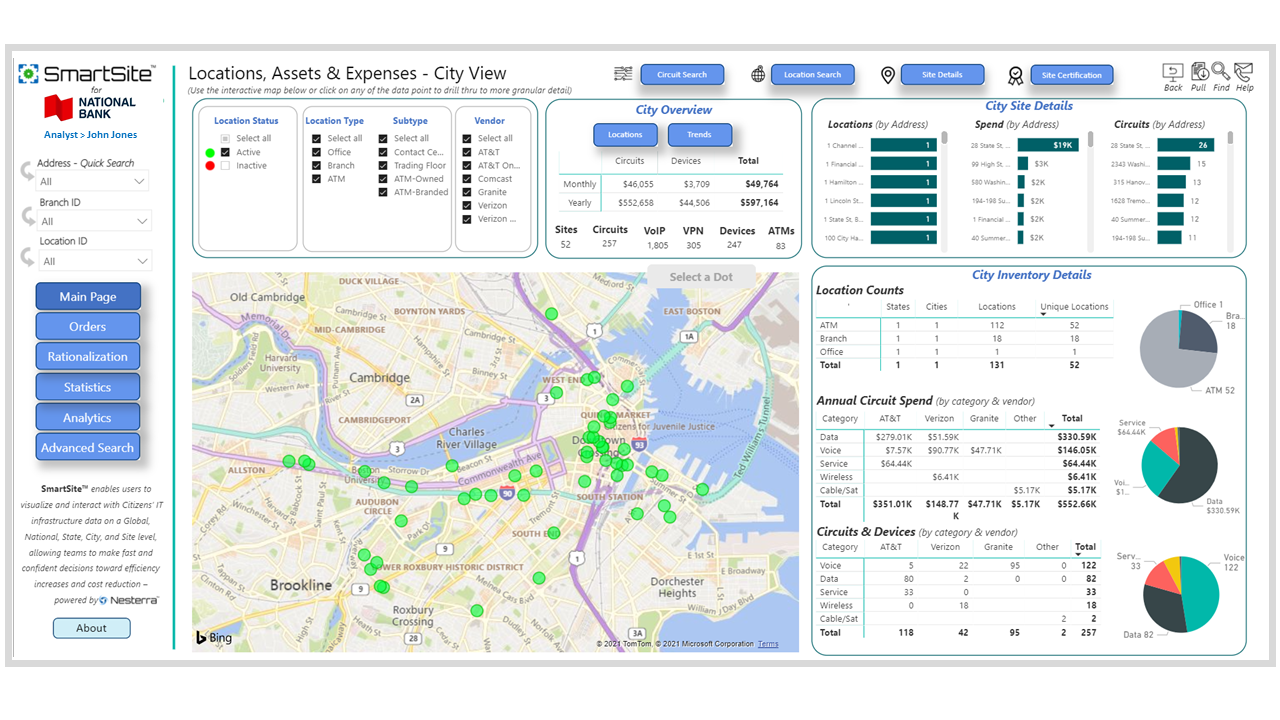Click the map pin icon beside Site Details
1280x720 pixels.
pos(887,75)
